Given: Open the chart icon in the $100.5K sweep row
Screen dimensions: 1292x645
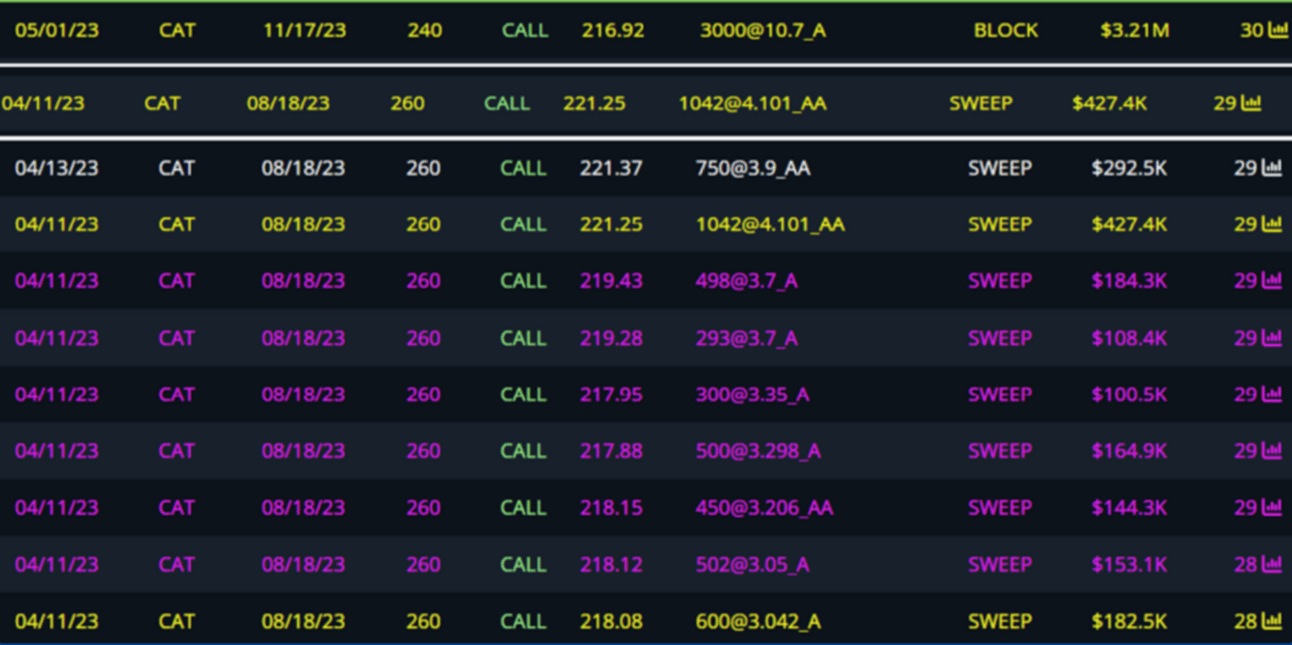Looking at the screenshot, I should pos(1272,394).
